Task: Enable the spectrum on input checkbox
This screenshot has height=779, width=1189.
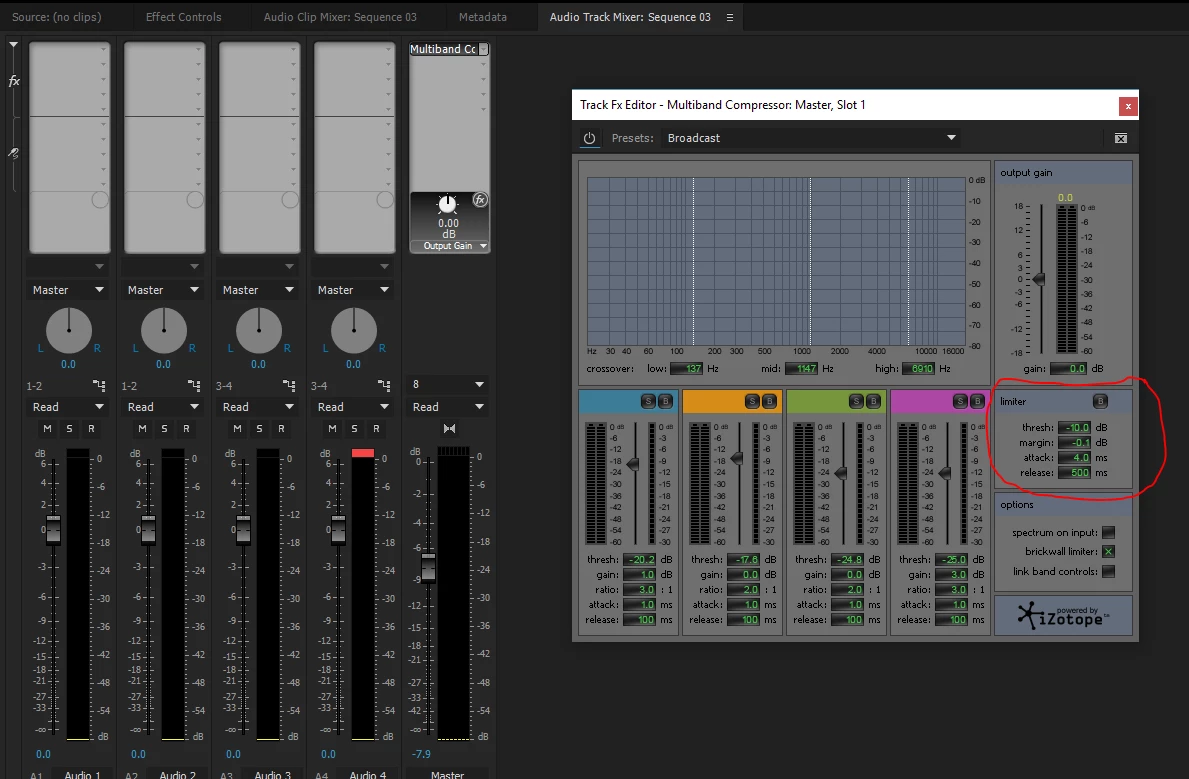Action: click(x=1109, y=532)
